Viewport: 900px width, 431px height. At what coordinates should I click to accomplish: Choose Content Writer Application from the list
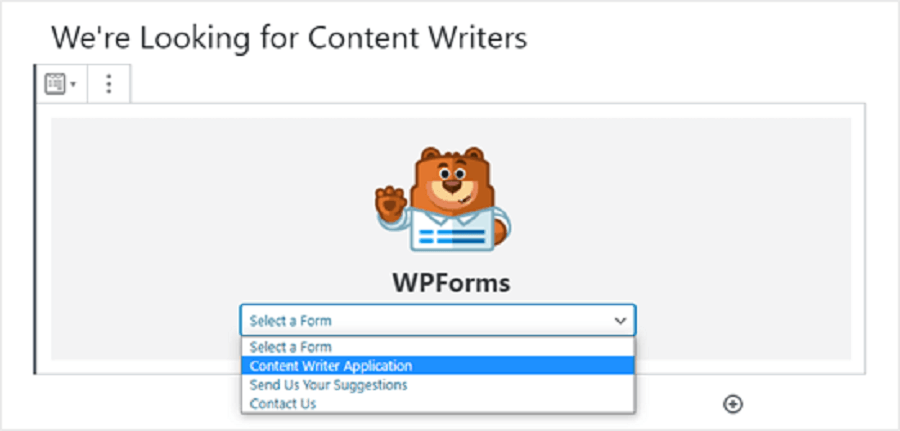pos(437,366)
